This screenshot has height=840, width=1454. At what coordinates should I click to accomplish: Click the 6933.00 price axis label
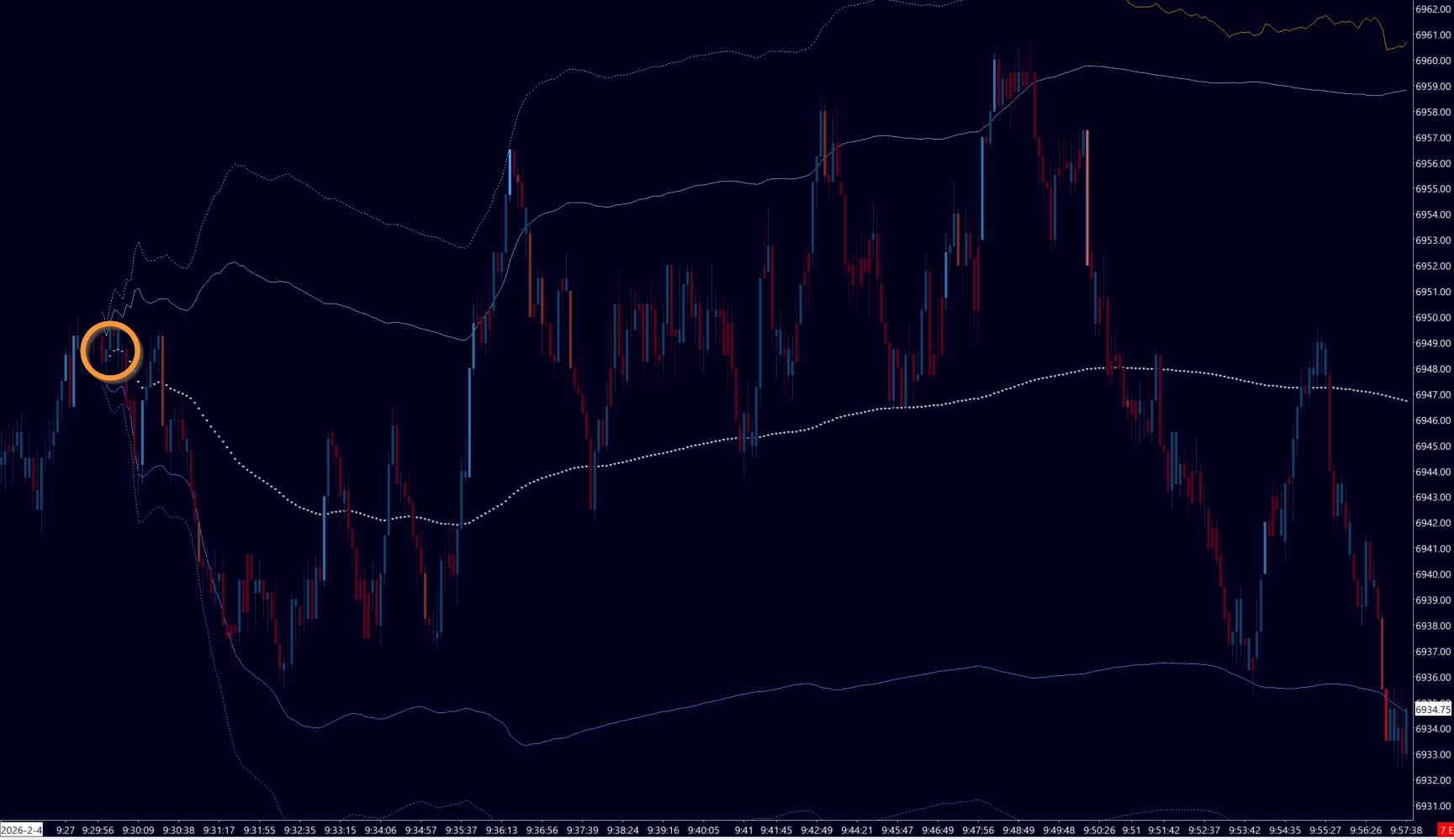tap(1433, 754)
